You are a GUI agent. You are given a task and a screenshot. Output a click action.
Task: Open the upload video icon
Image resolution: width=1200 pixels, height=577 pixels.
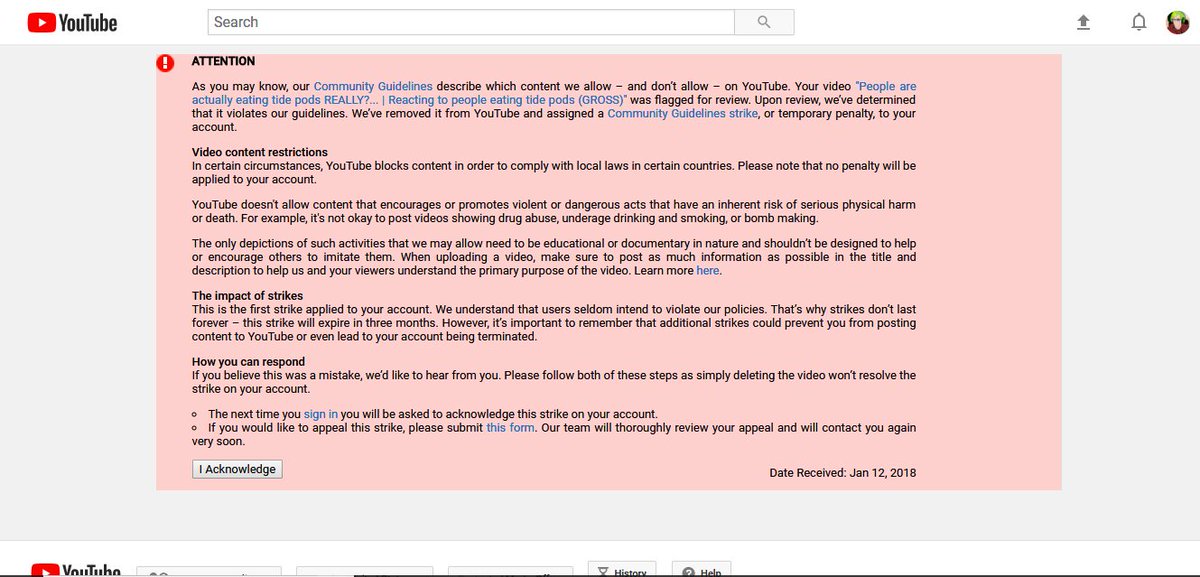click(1083, 22)
